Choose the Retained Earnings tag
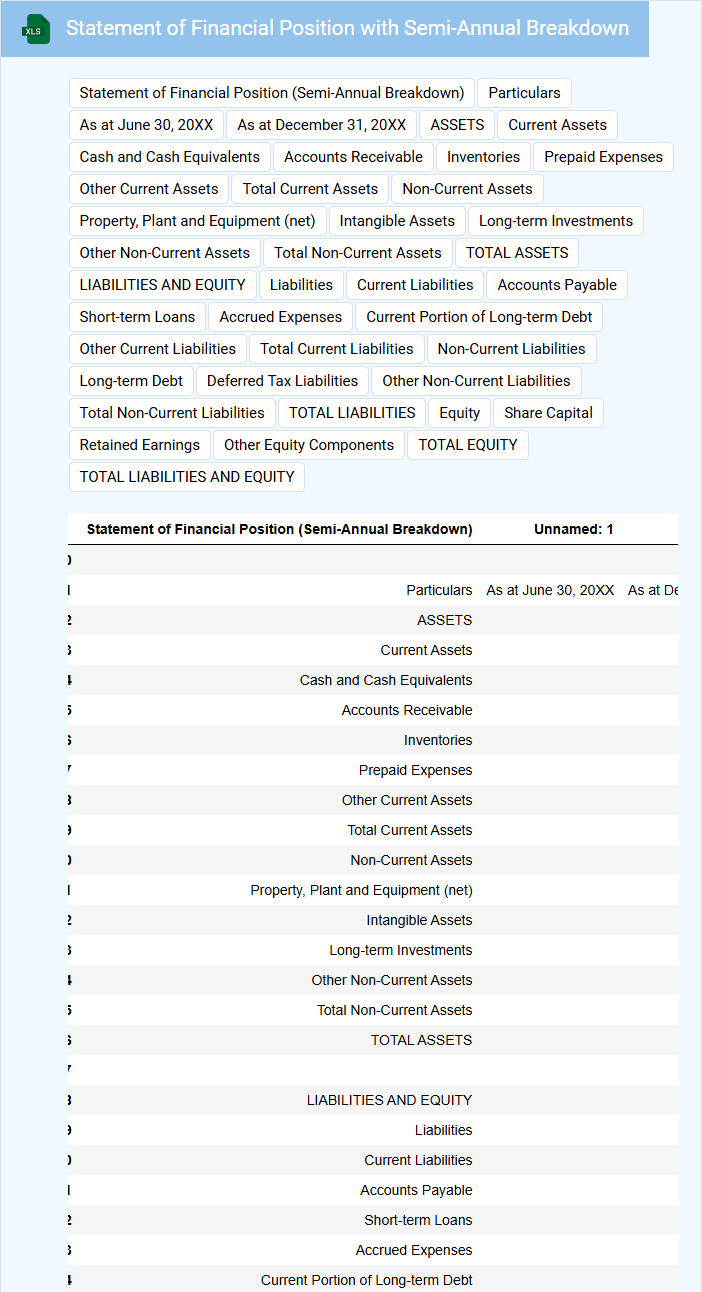 (x=140, y=445)
